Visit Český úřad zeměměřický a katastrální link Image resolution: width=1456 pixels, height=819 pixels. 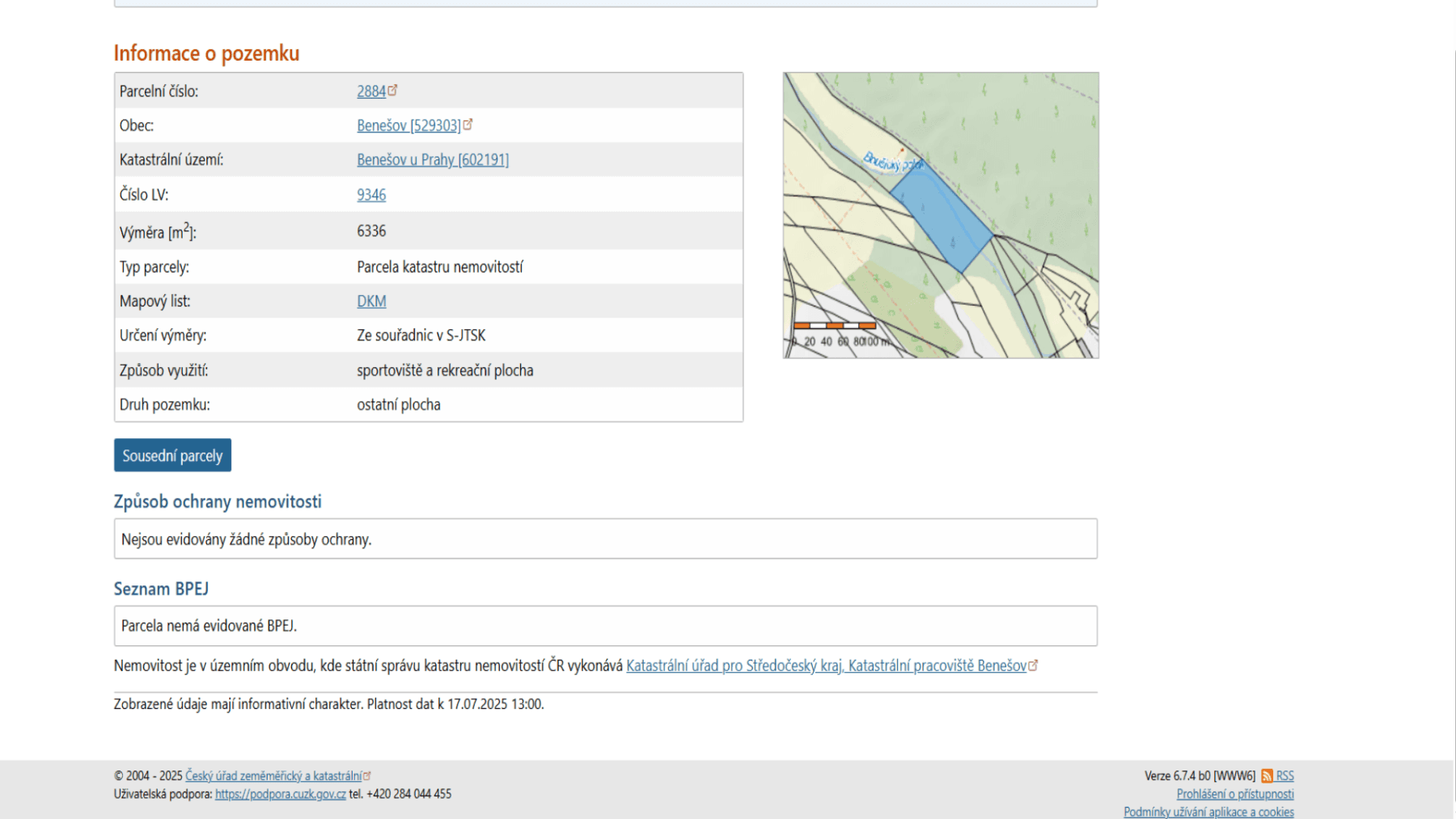tap(273, 775)
